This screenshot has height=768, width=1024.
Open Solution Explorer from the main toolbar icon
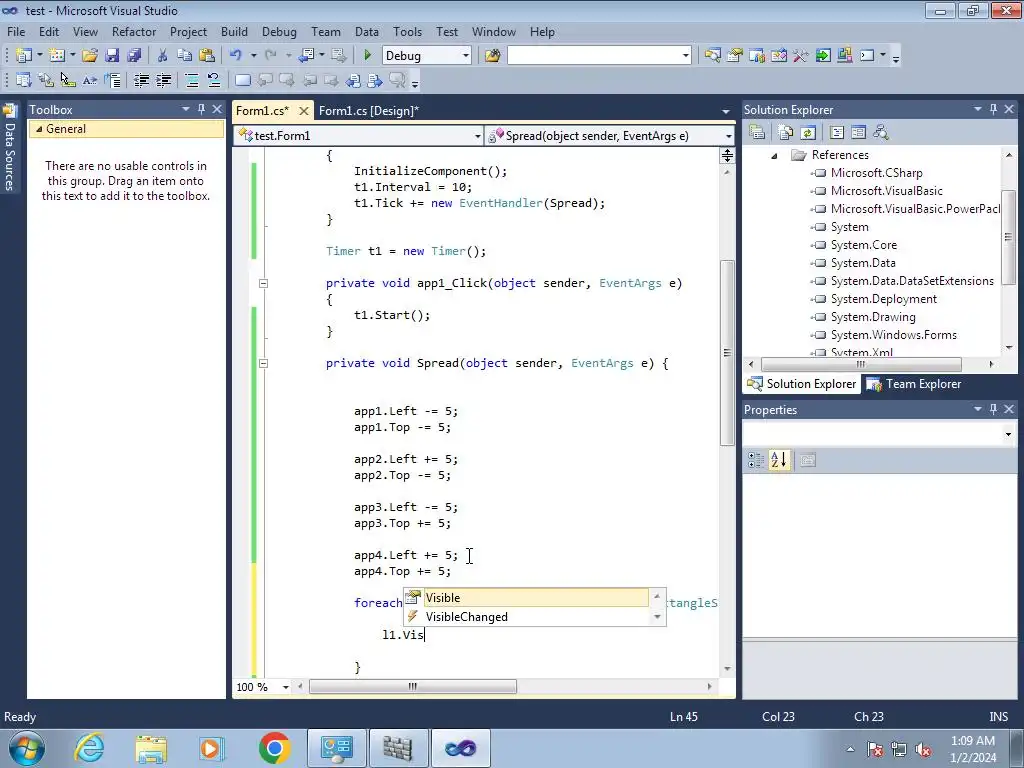coord(712,56)
